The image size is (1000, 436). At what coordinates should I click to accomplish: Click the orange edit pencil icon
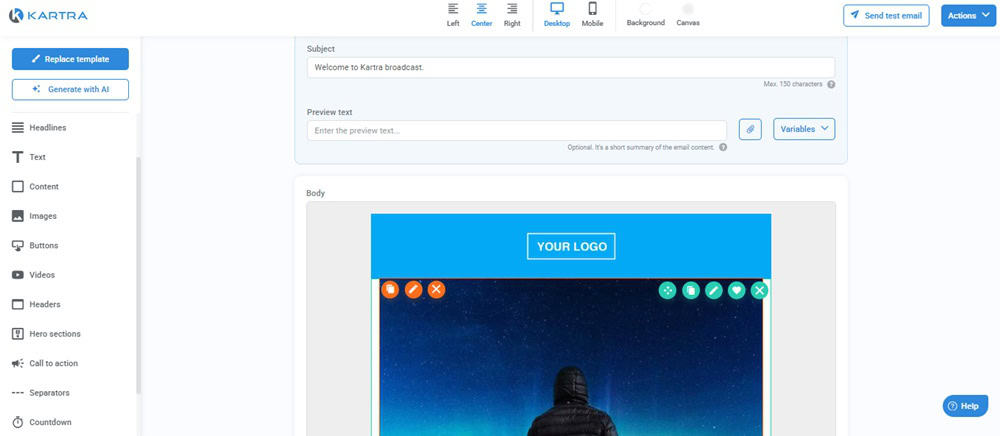pos(413,289)
